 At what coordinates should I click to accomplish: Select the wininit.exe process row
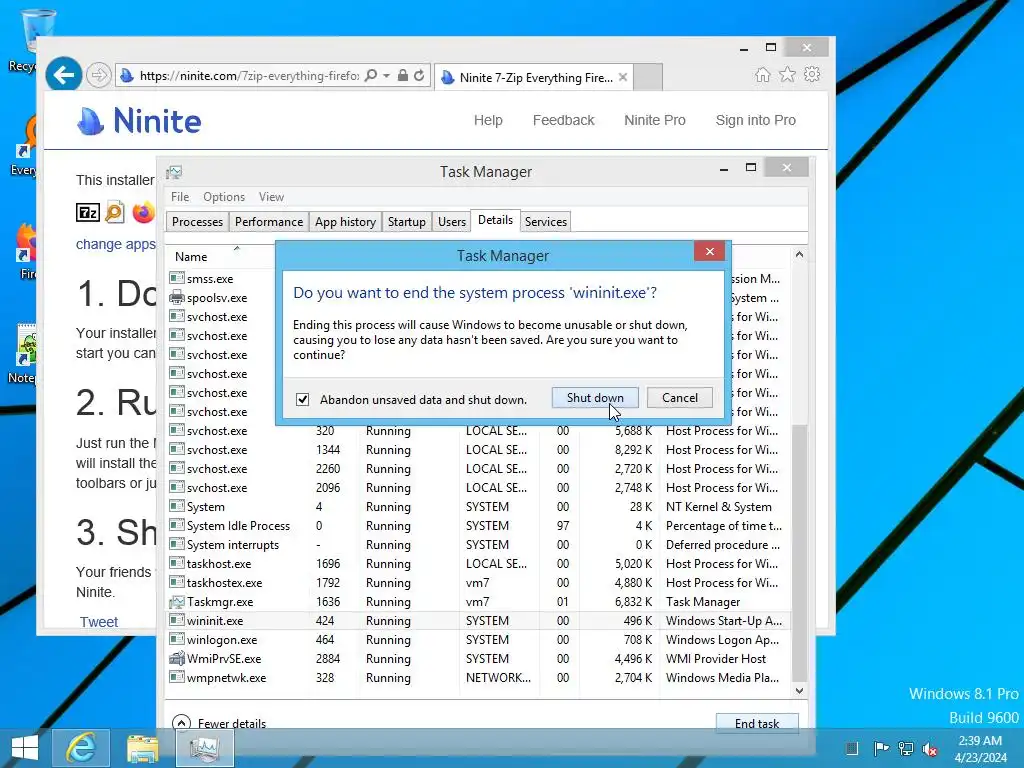(x=478, y=620)
